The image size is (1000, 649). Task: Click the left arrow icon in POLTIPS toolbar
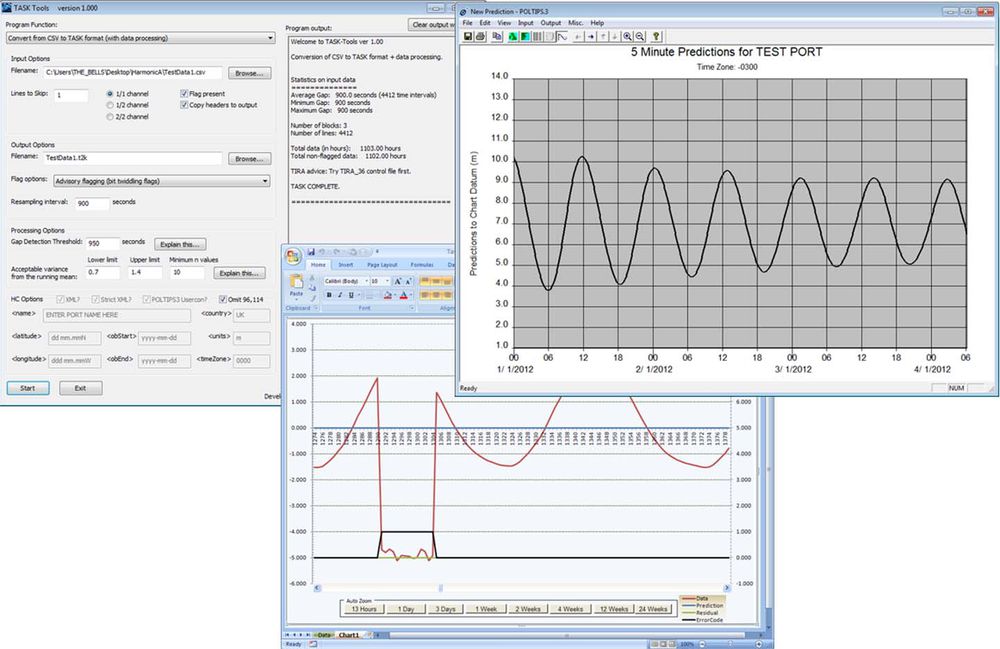tap(578, 36)
